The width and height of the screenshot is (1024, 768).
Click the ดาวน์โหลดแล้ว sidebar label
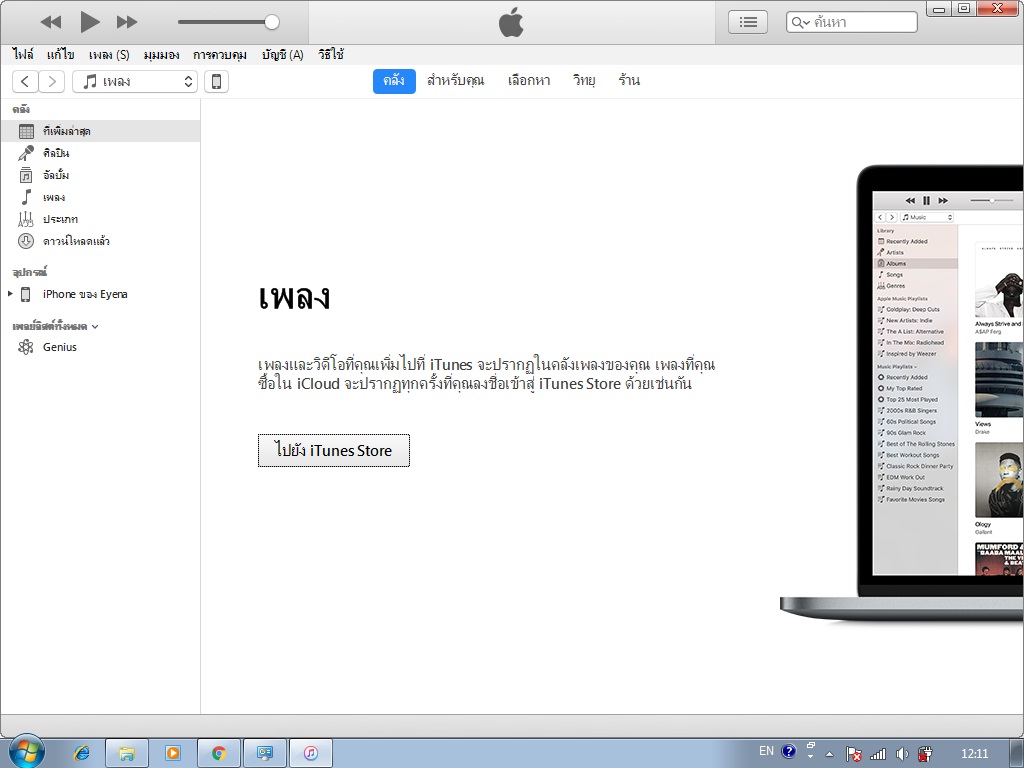pos(76,242)
